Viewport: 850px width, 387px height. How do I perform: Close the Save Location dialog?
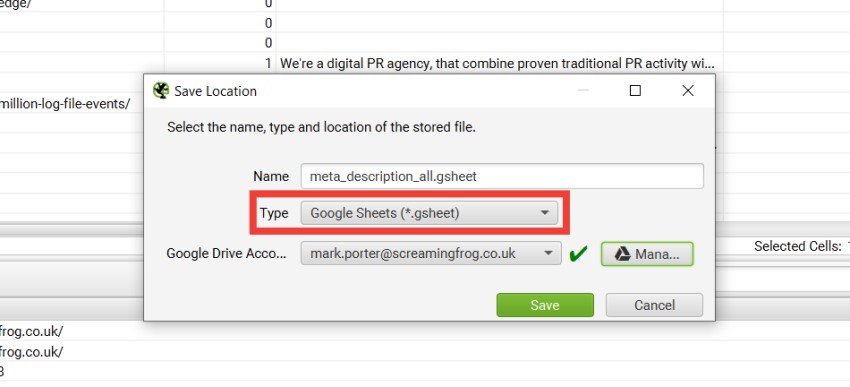click(687, 91)
